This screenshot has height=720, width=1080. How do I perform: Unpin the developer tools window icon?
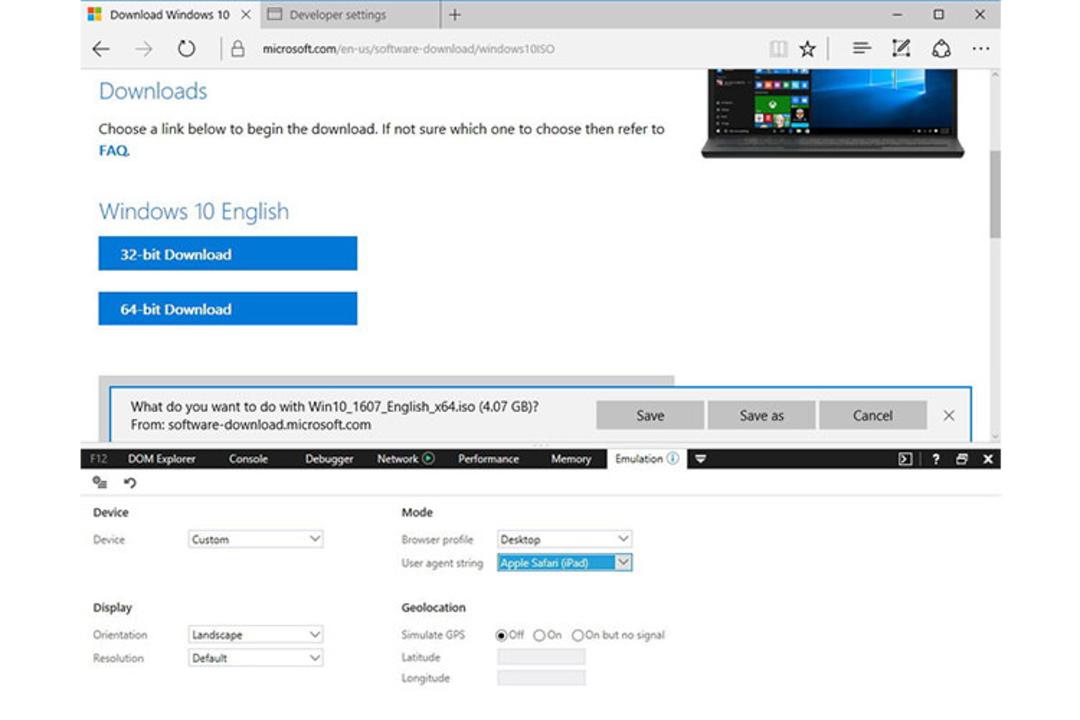(x=962, y=459)
